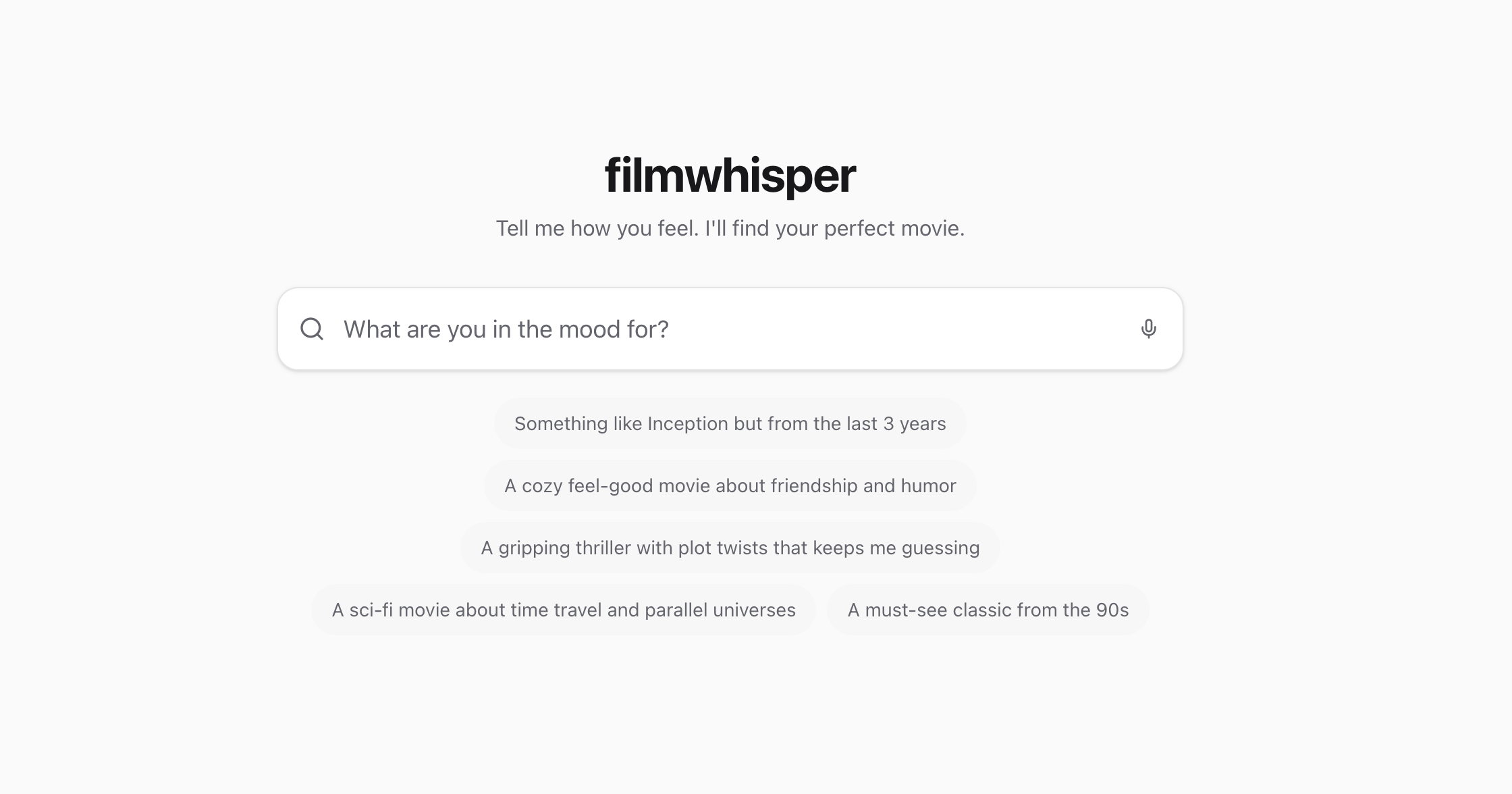Choose the must-see 90s classic suggestion

click(988, 610)
